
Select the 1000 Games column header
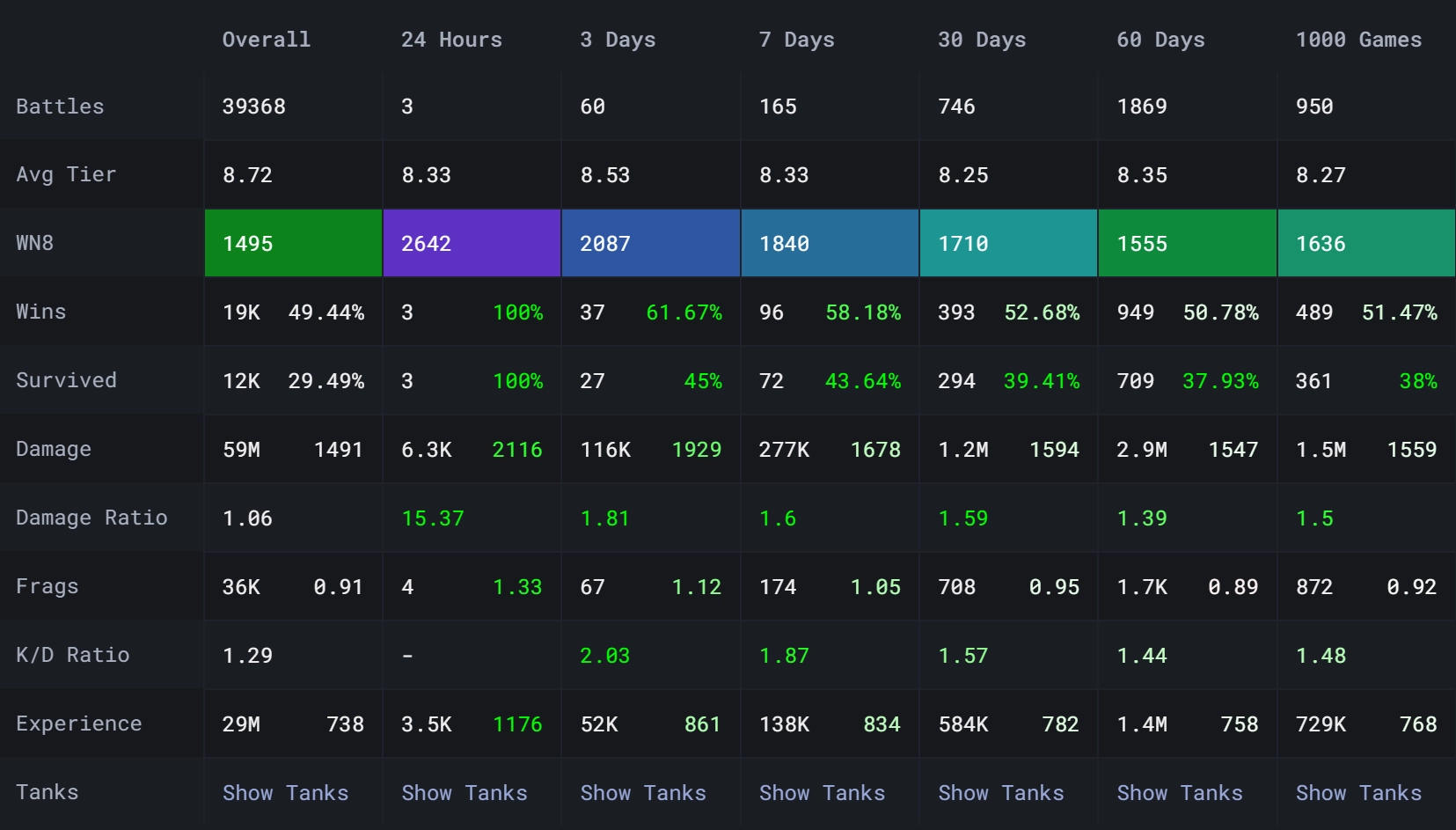pos(1358,40)
